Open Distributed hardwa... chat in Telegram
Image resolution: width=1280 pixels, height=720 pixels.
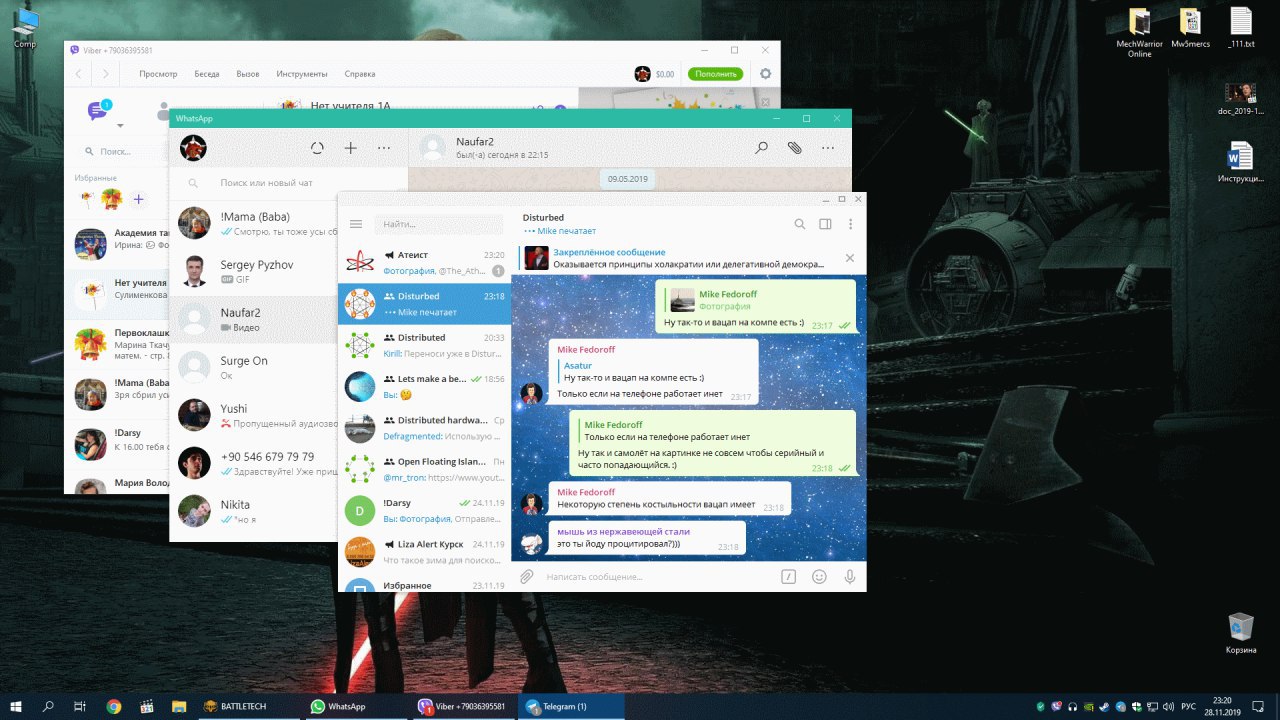(x=424, y=428)
